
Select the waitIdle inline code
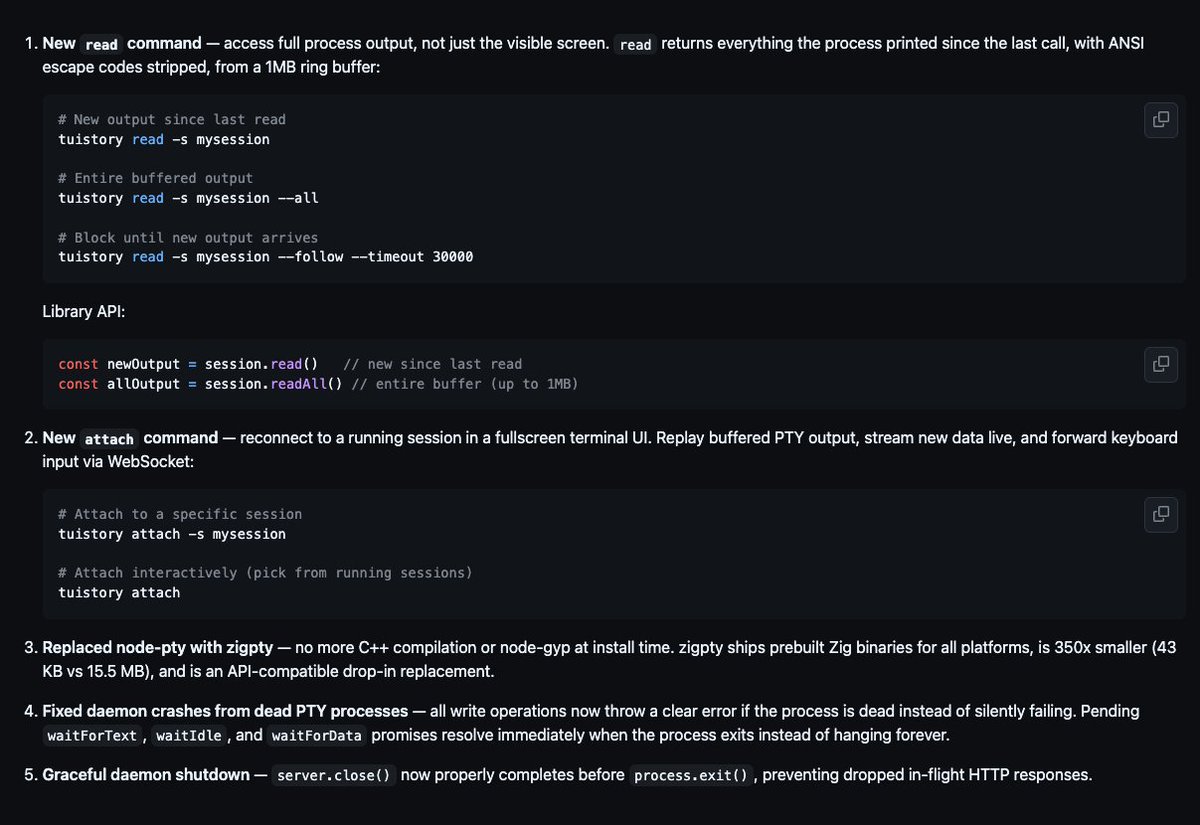[189, 736]
